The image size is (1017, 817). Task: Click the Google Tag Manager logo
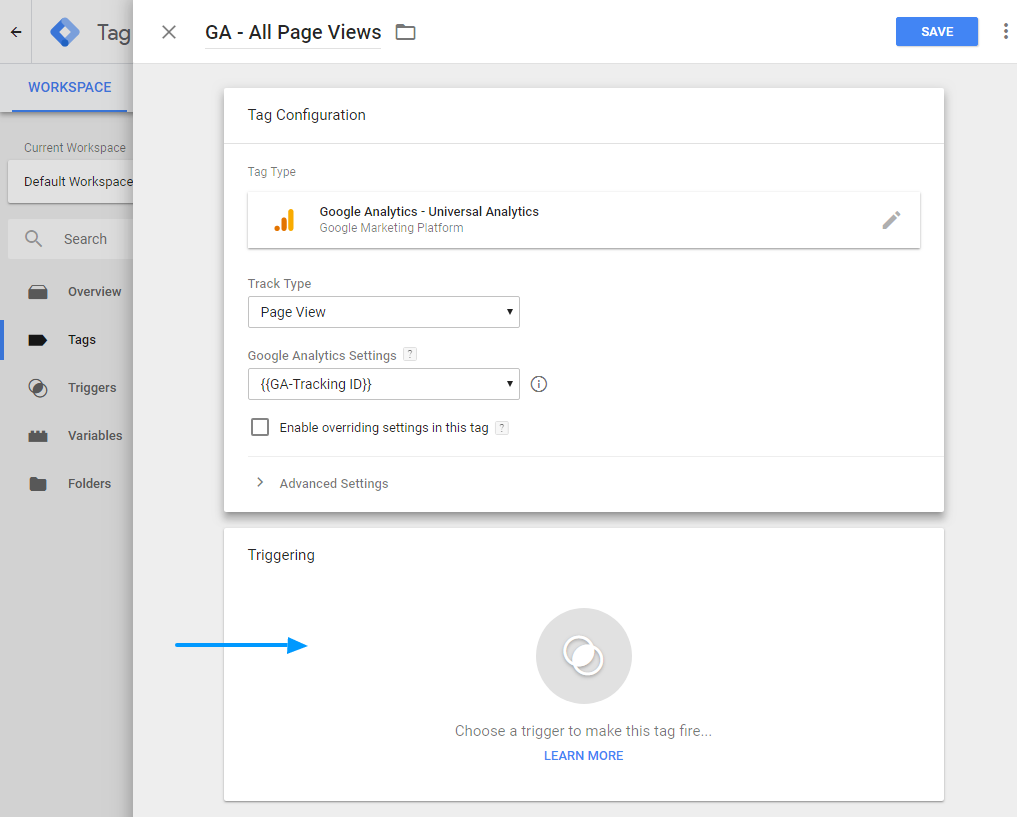[65, 32]
